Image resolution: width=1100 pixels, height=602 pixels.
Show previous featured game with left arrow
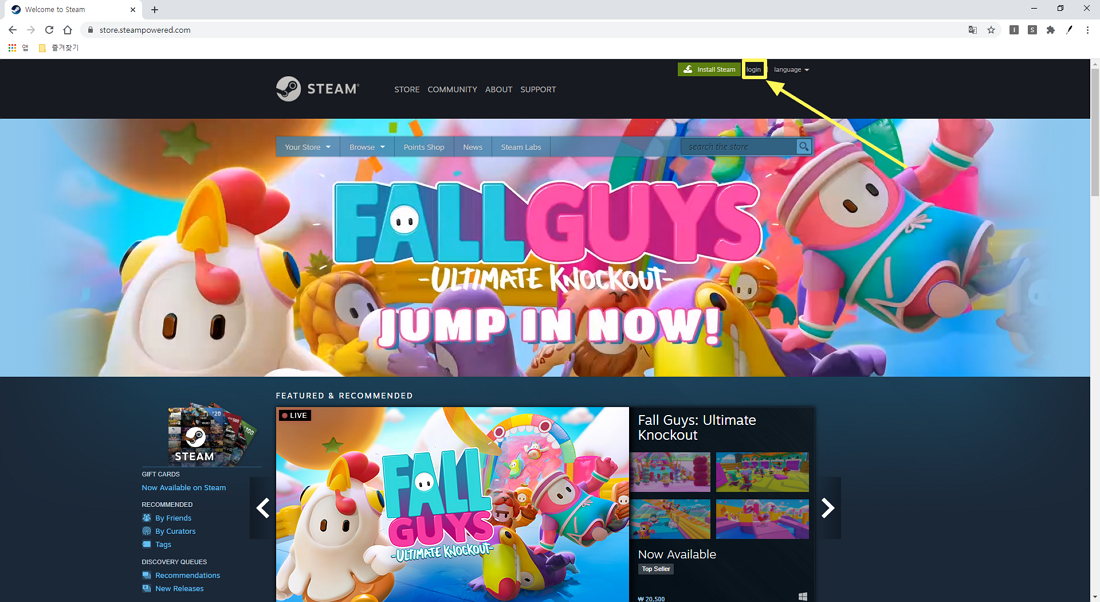[262, 508]
